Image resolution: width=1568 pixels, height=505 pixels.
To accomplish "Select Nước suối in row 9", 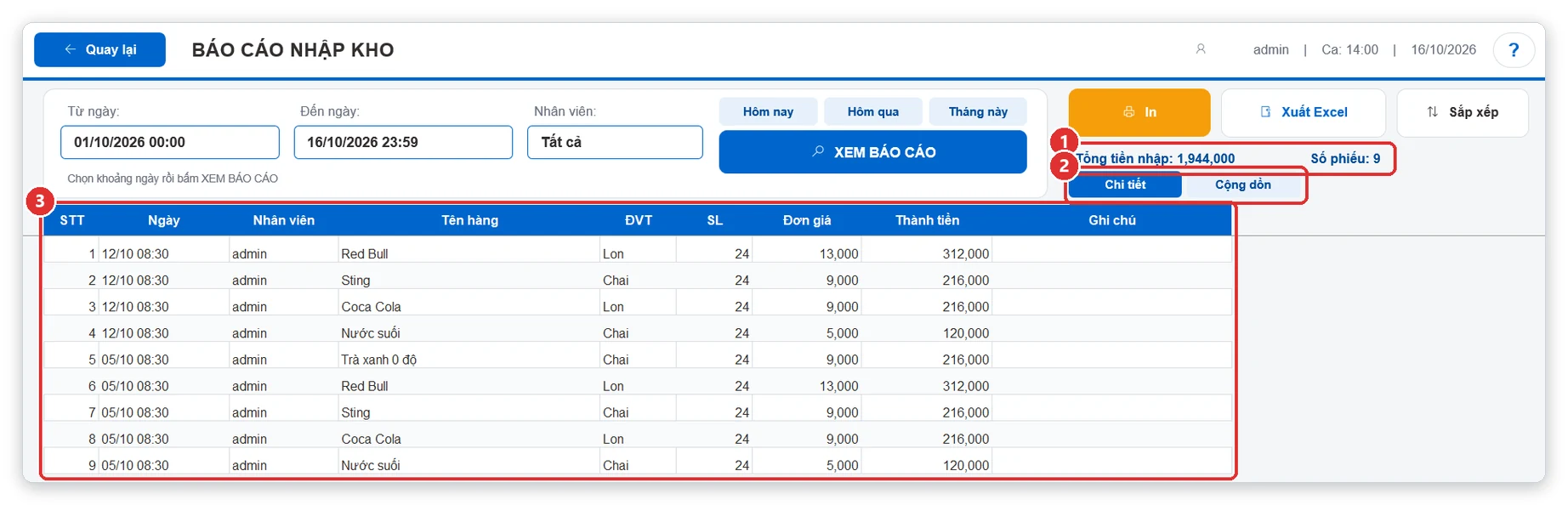I will [371, 464].
